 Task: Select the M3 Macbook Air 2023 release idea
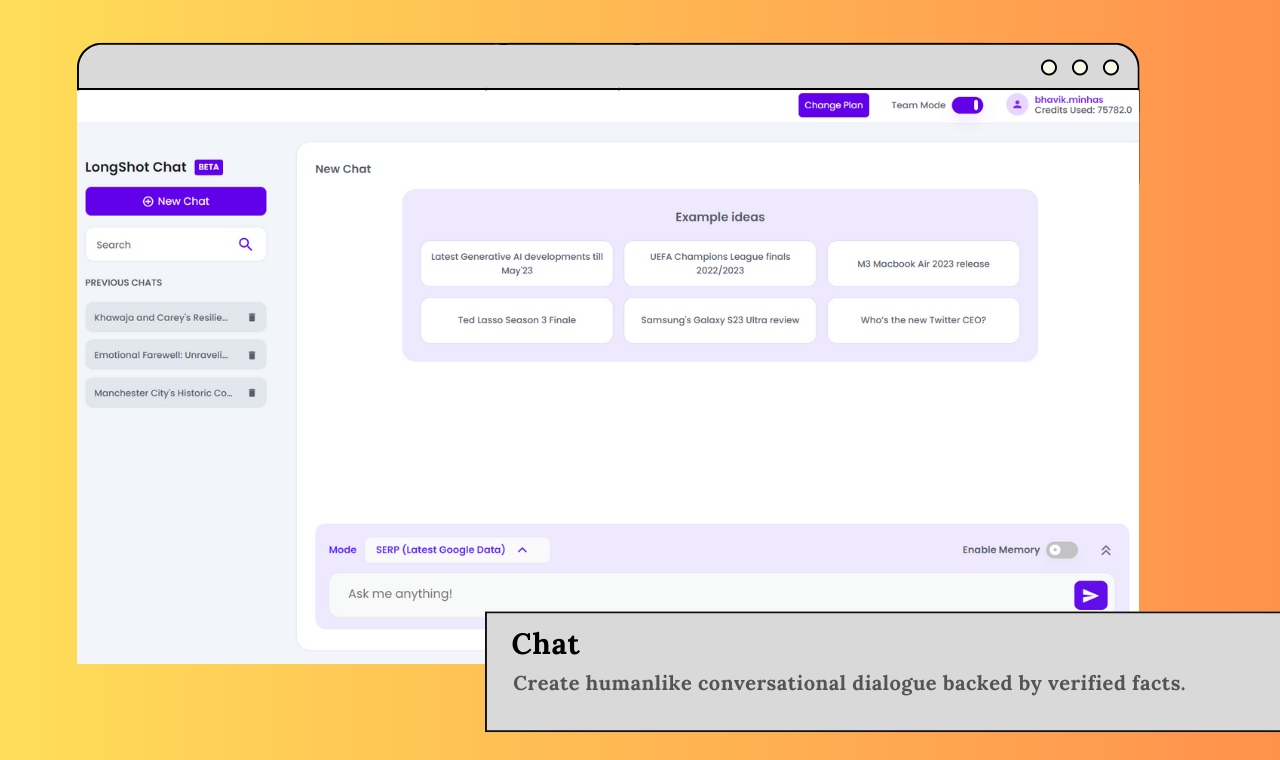(x=924, y=264)
